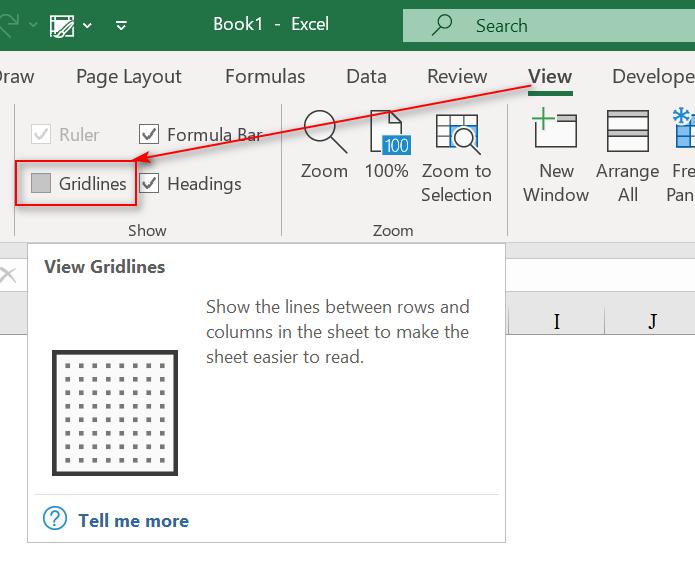This screenshot has height=582, width=695.
Task: Open the Data tab
Action: [366, 76]
